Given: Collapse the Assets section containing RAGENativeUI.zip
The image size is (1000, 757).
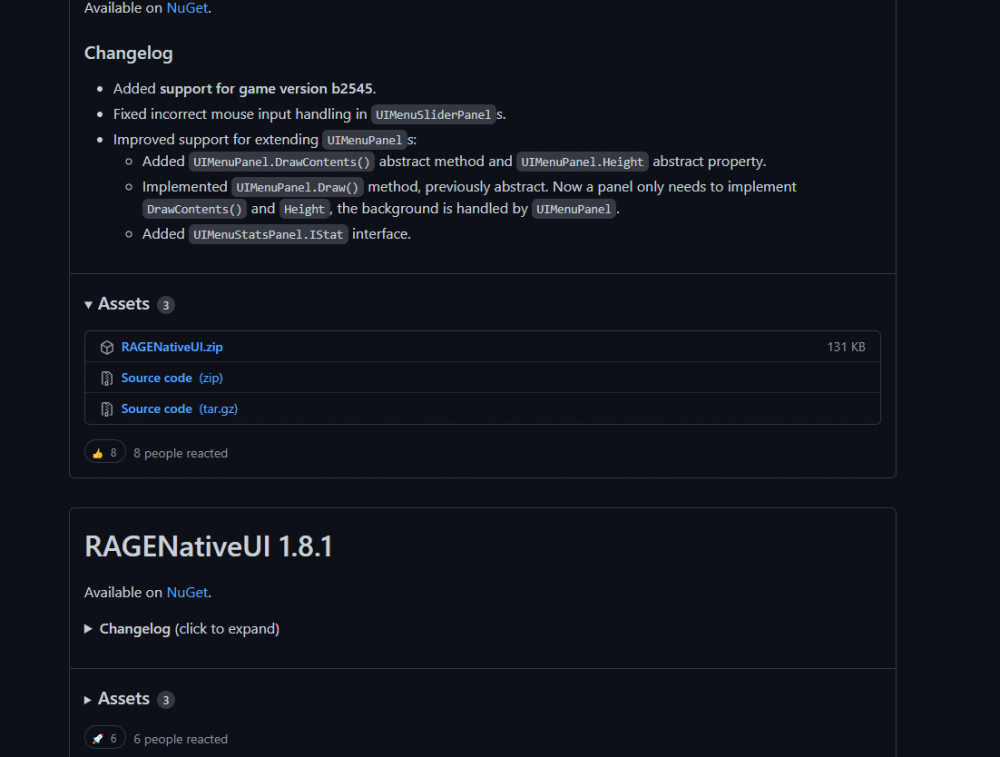Looking at the screenshot, I should click(x=117, y=304).
